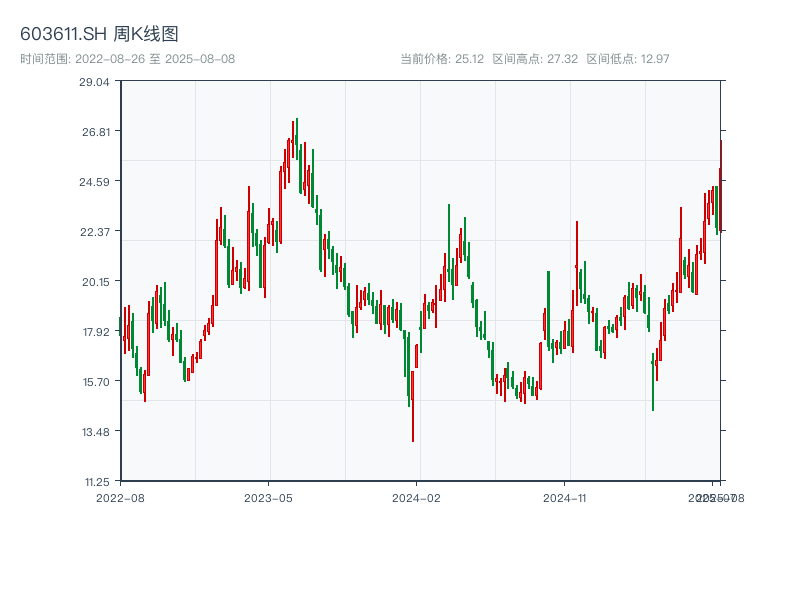Click the final red candlestick at chart's right edge
800x600 pixels.
tap(721, 186)
